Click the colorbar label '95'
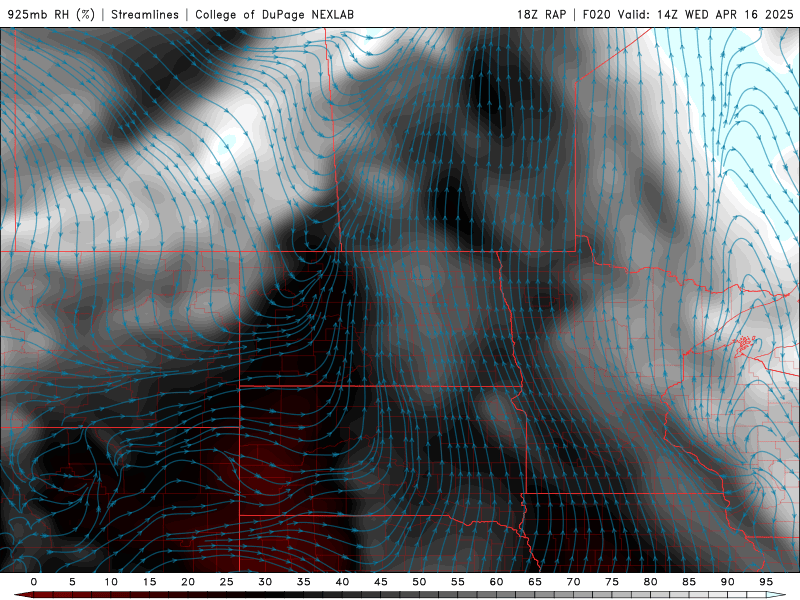 tap(766, 582)
